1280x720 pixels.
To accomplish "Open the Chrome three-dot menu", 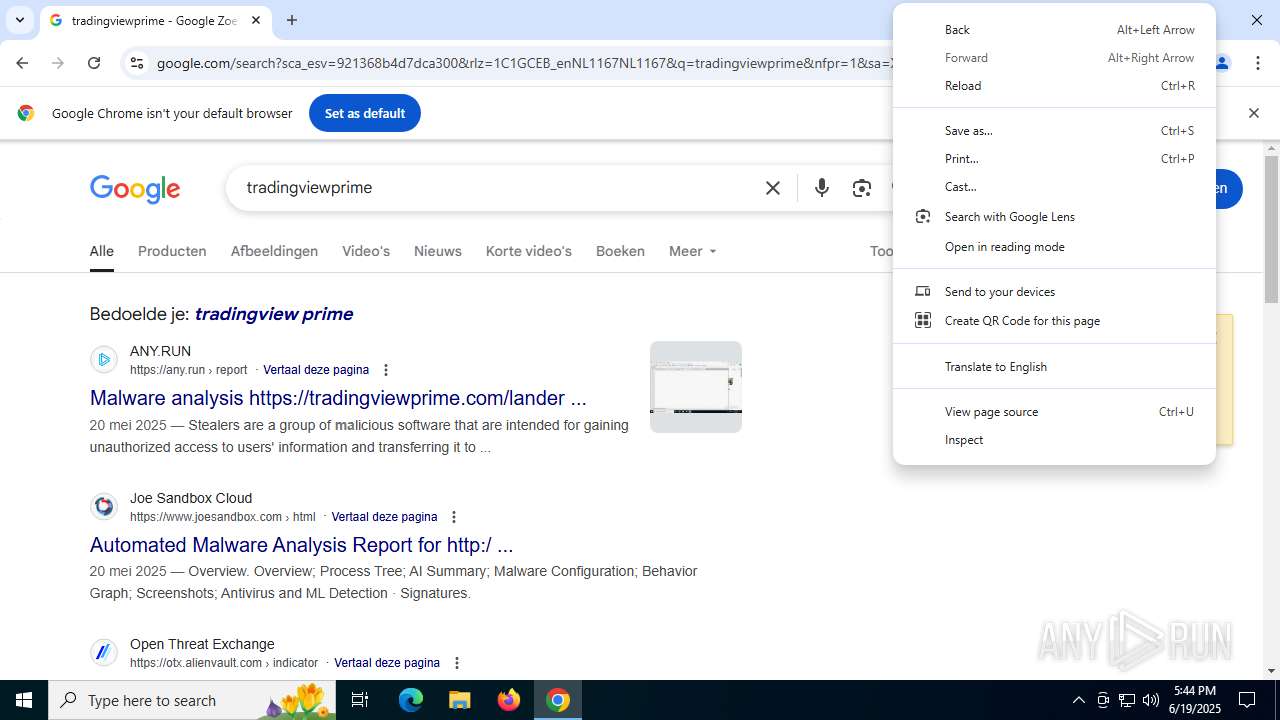I will tap(1258, 63).
